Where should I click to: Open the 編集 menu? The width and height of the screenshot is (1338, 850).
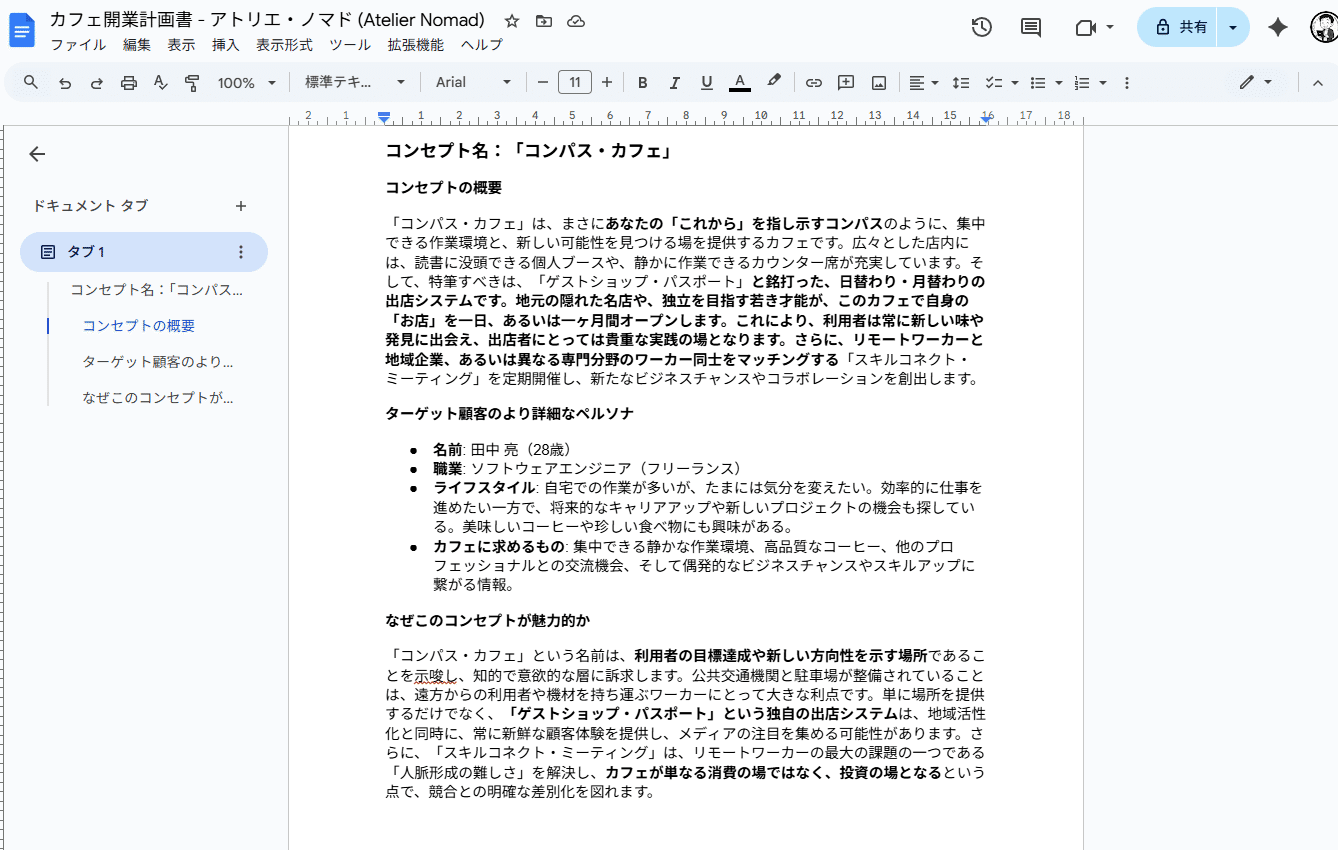coord(137,45)
